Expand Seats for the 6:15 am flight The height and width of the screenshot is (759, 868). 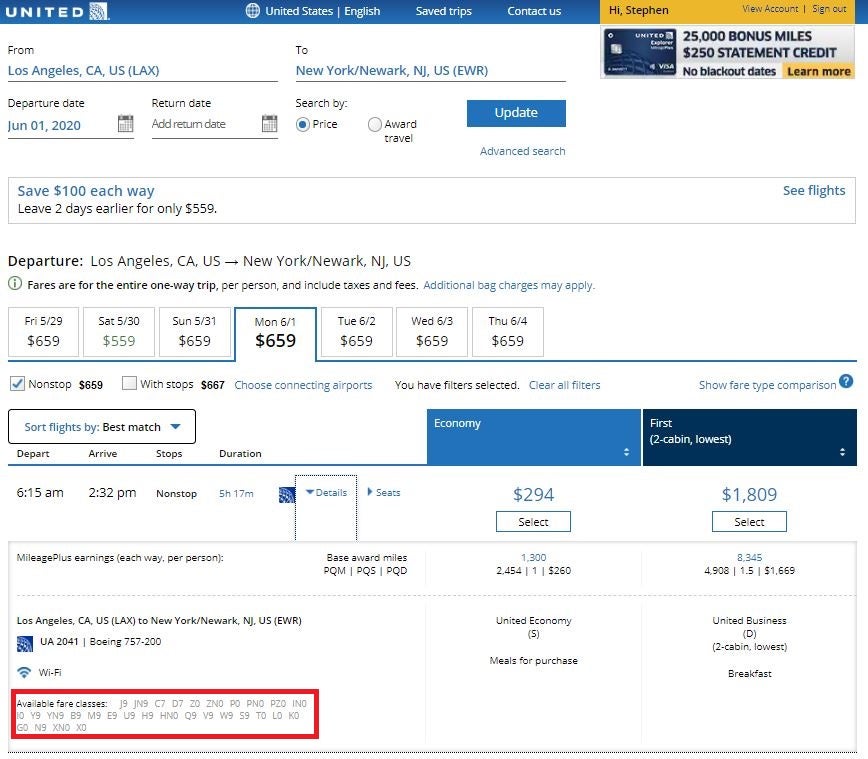point(384,492)
